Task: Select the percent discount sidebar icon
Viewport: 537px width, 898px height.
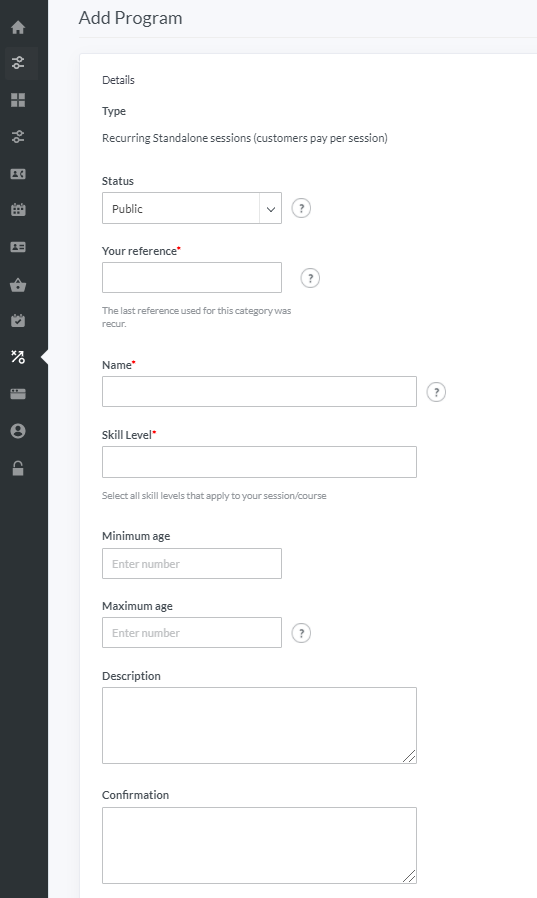Action: point(18,357)
